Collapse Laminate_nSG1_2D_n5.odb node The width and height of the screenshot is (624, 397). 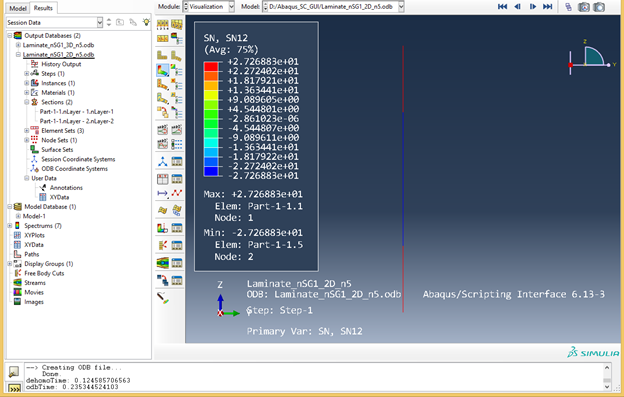click(18, 54)
